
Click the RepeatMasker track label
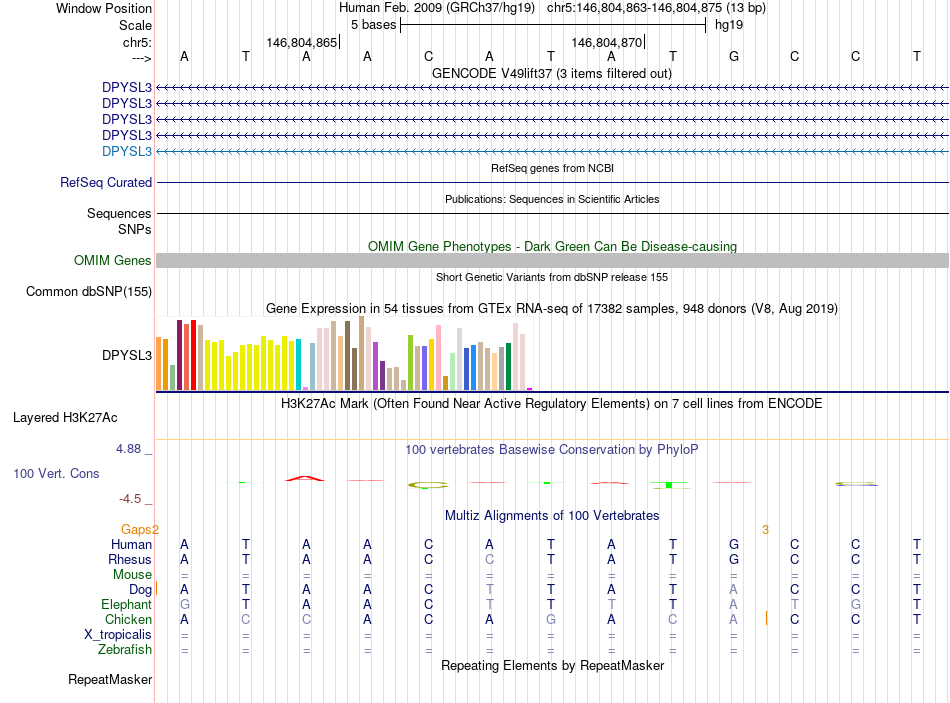pos(110,680)
